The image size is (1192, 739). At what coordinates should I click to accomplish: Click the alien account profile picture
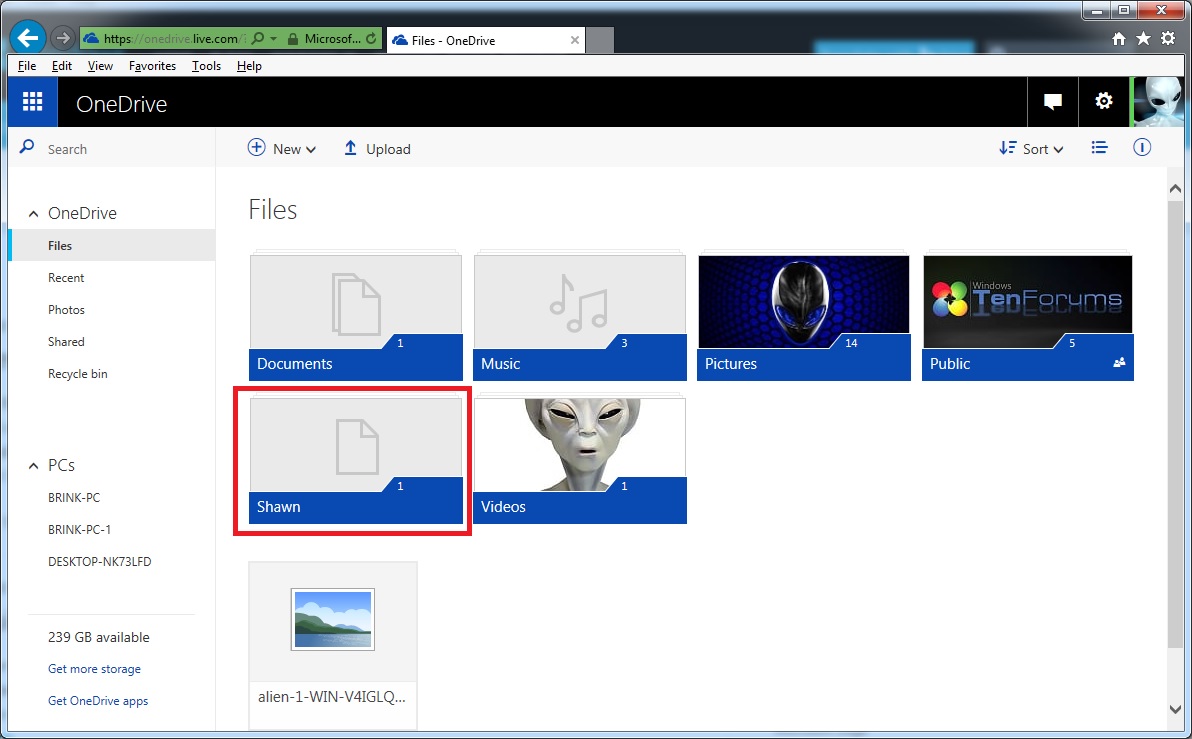pyautogui.click(x=1157, y=101)
